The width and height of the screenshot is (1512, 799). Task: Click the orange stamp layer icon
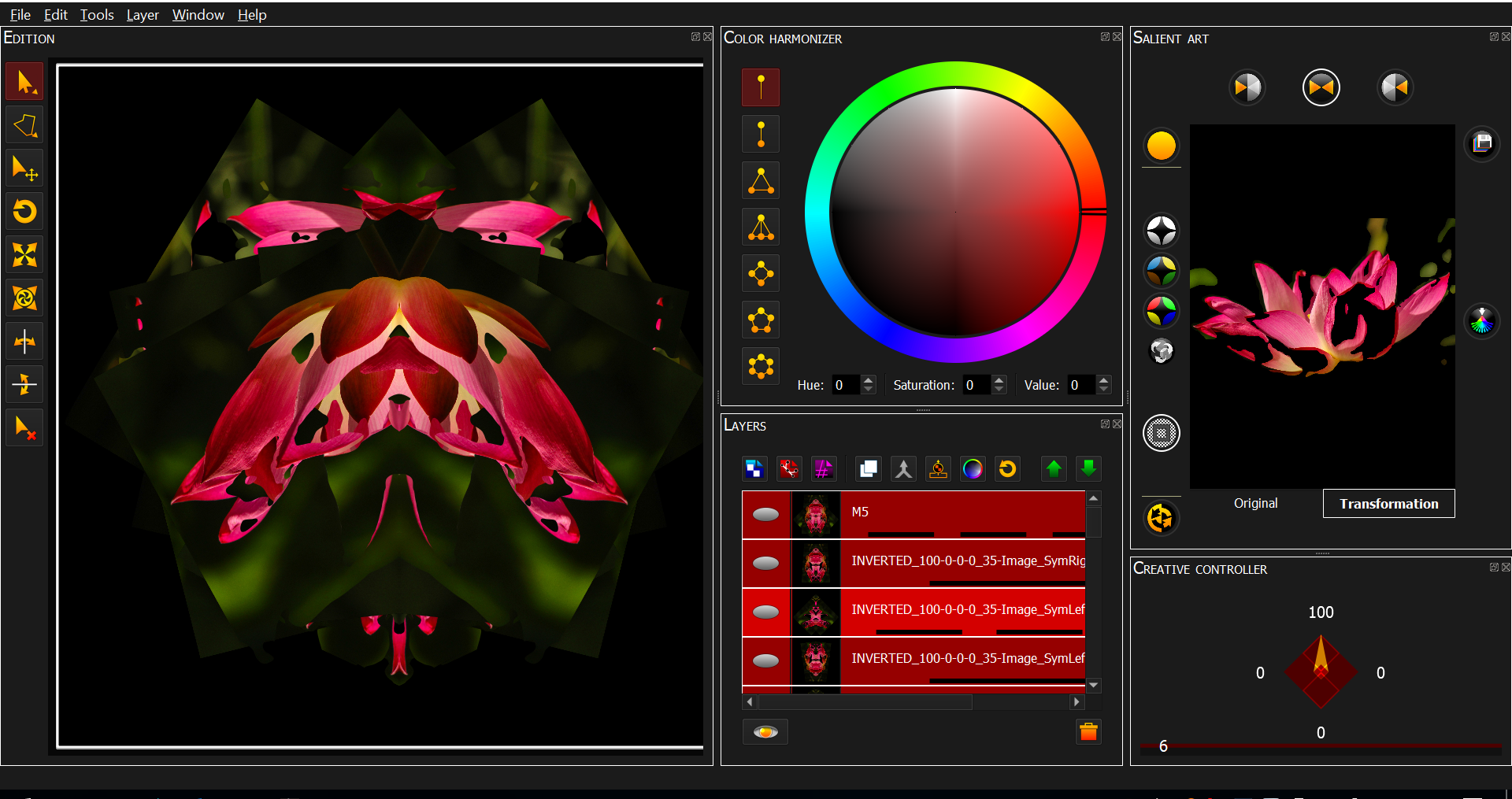click(x=938, y=469)
